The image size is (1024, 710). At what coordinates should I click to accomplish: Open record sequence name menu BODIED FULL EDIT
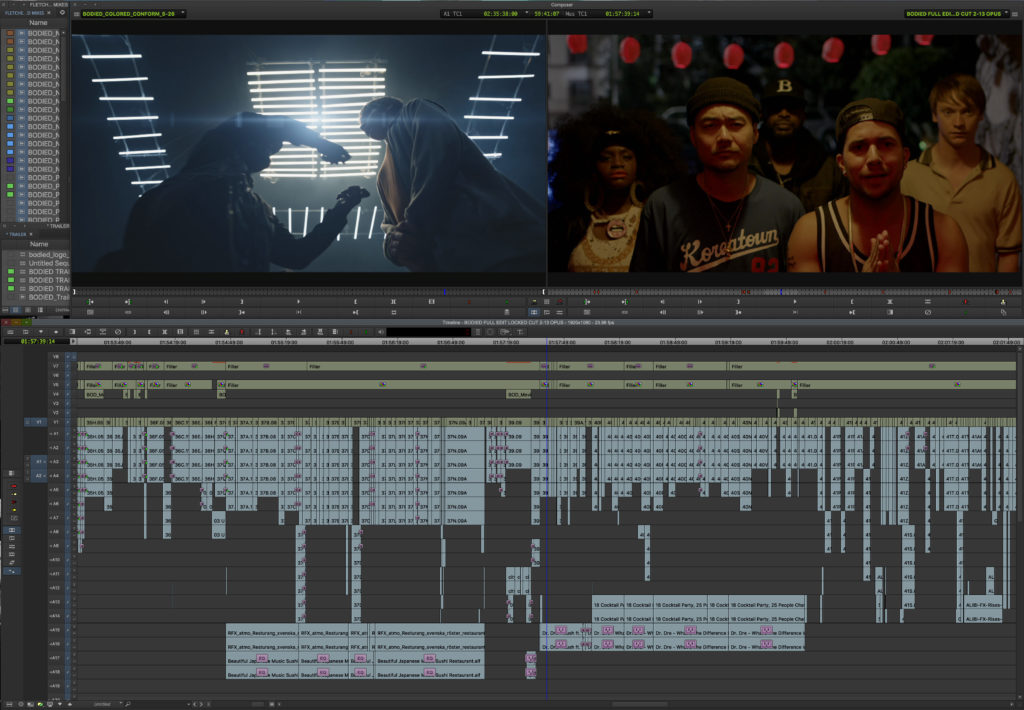[x=955, y=14]
